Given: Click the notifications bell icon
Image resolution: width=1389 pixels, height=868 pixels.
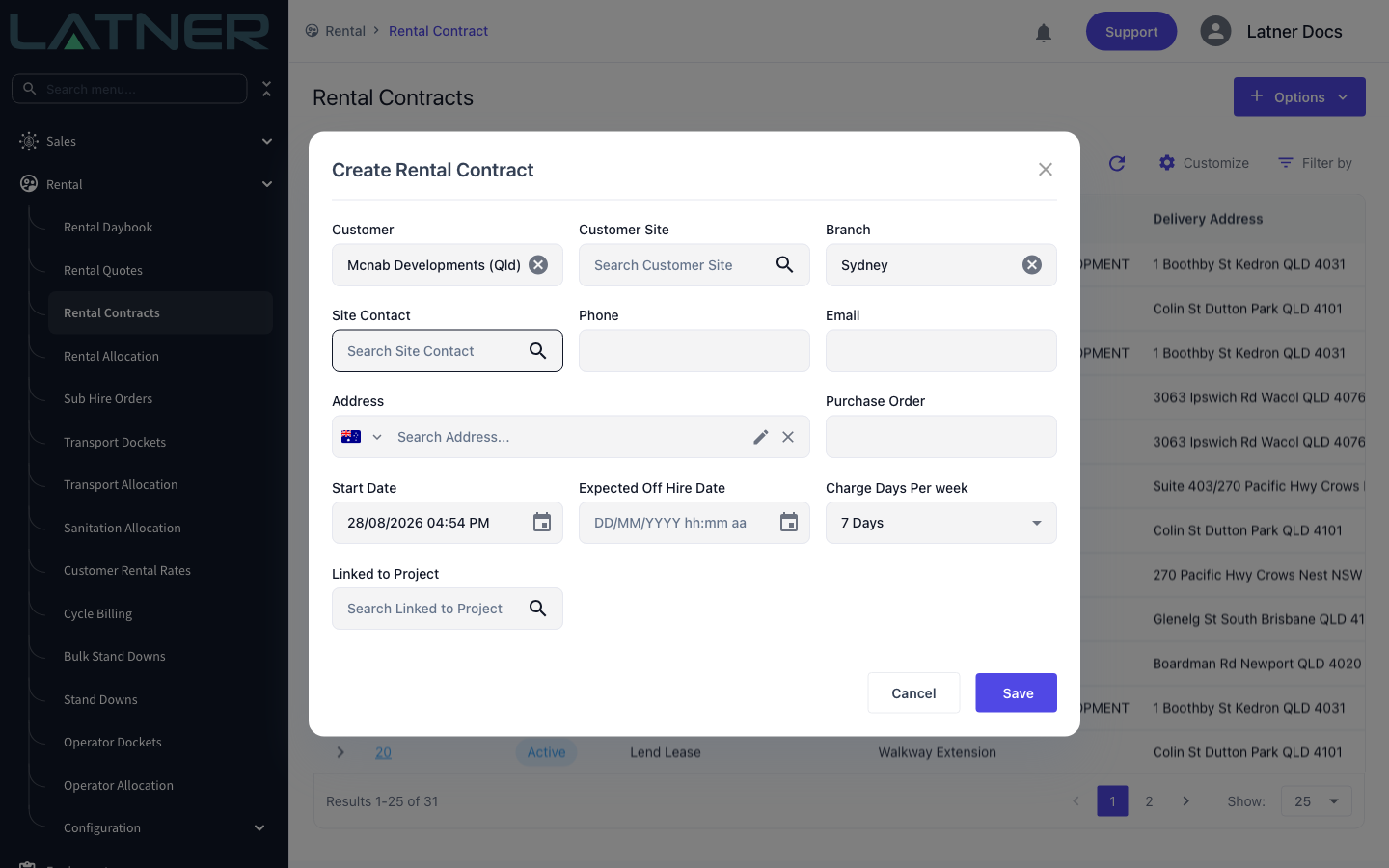Looking at the screenshot, I should [1044, 33].
